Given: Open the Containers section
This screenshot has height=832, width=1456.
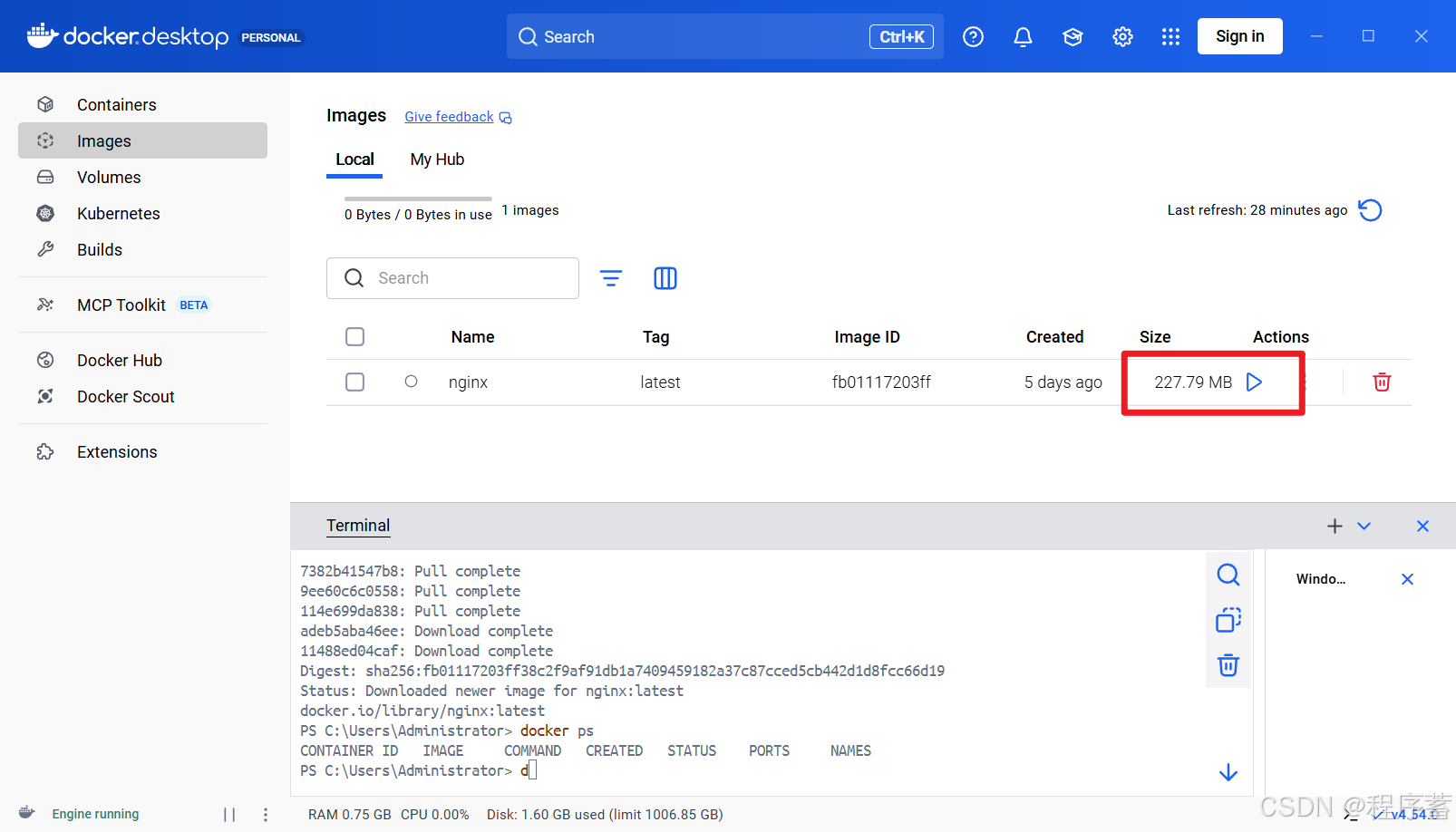Looking at the screenshot, I should (x=142, y=104).
